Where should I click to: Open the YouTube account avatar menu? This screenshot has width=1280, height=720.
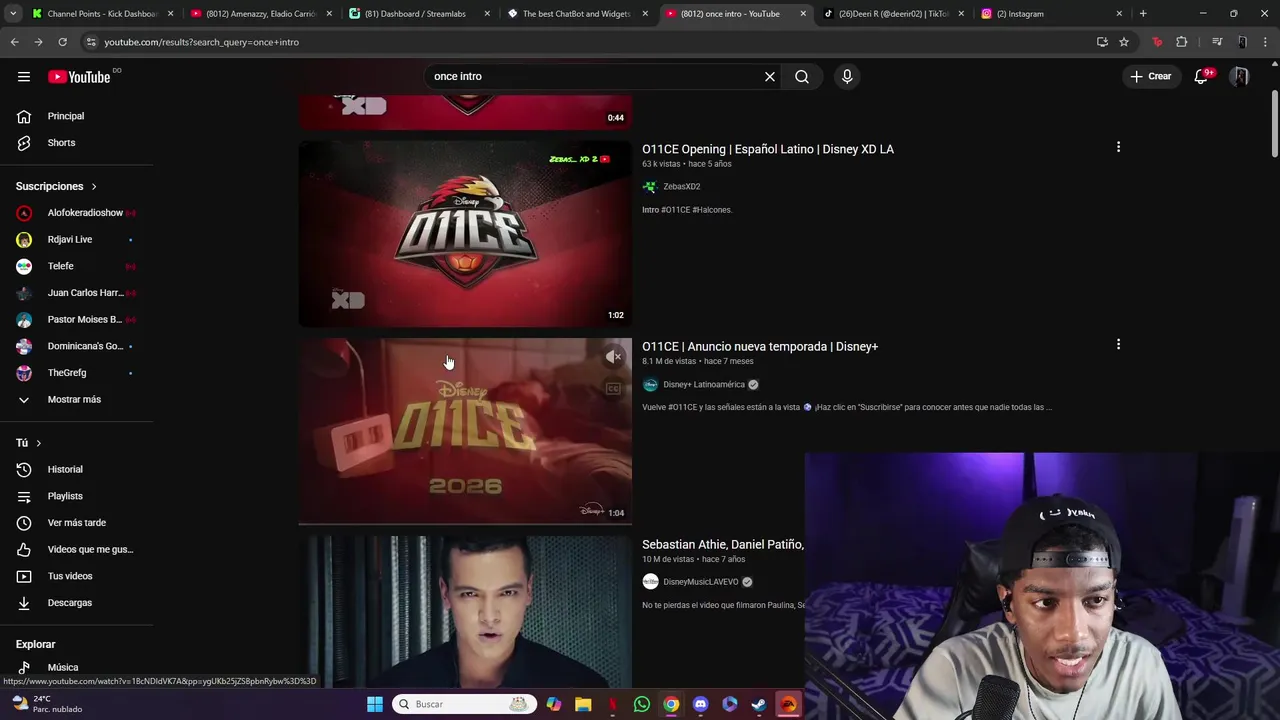[x=1240, y=77]
